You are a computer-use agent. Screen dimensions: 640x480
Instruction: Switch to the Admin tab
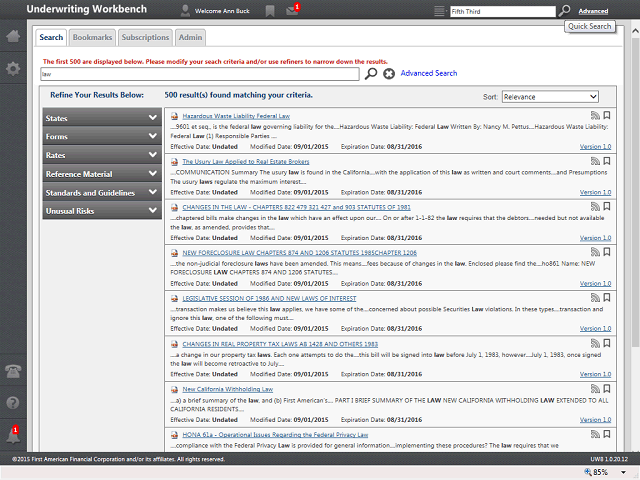190,37
